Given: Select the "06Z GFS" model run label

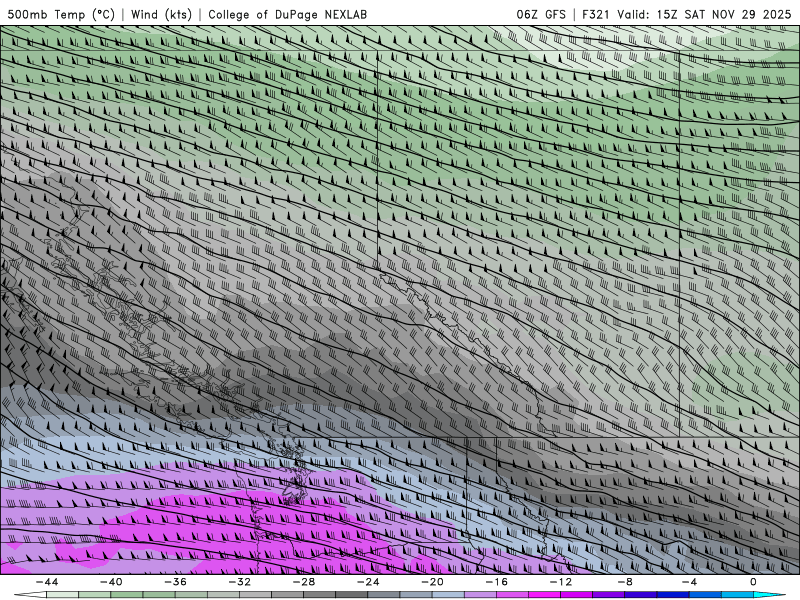Looking at the screenshot, I should (x=541, y=14).
